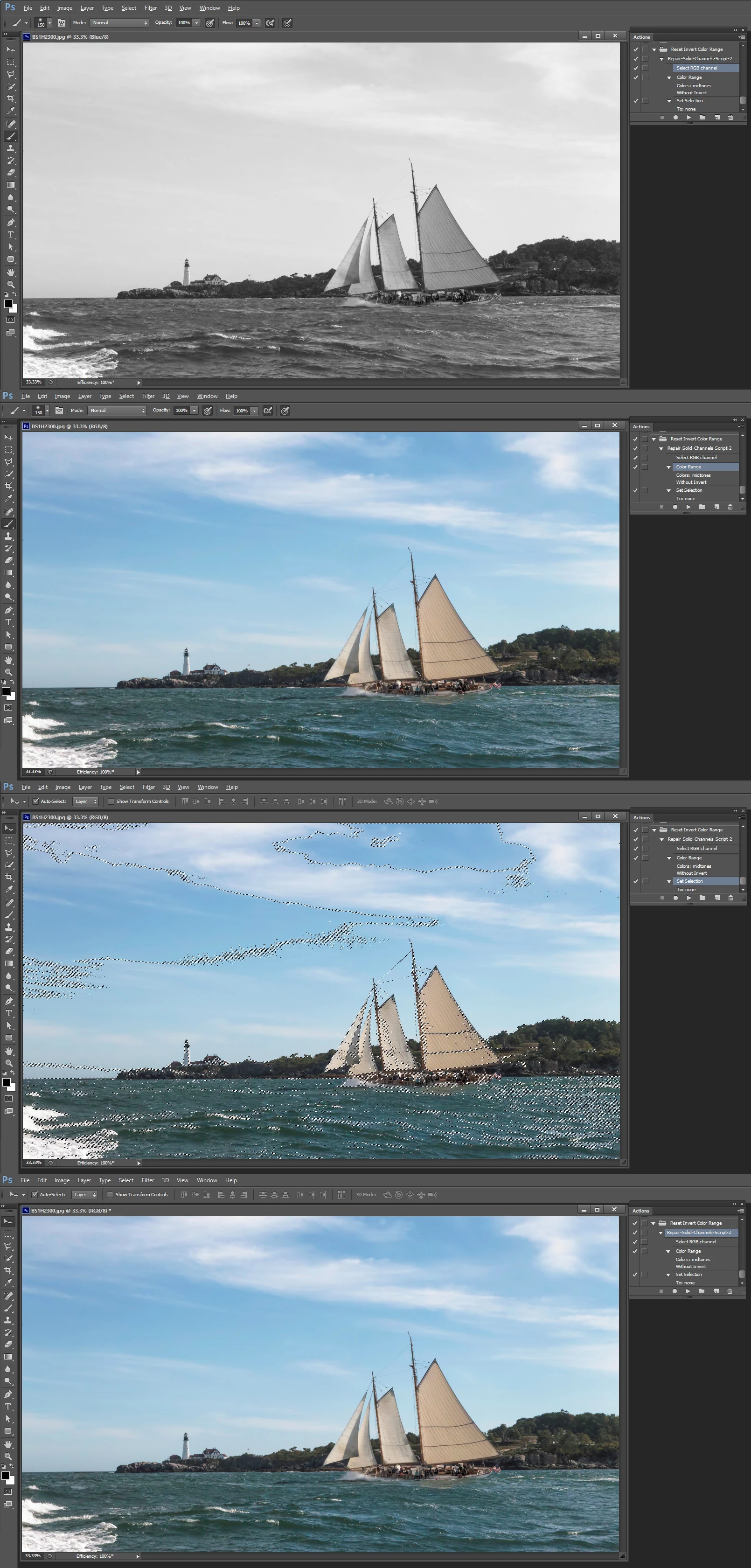This screenshot has width=751, height=1568.
Task: Open Filter menu in the Blue/8 window
Action: (150, 8)
